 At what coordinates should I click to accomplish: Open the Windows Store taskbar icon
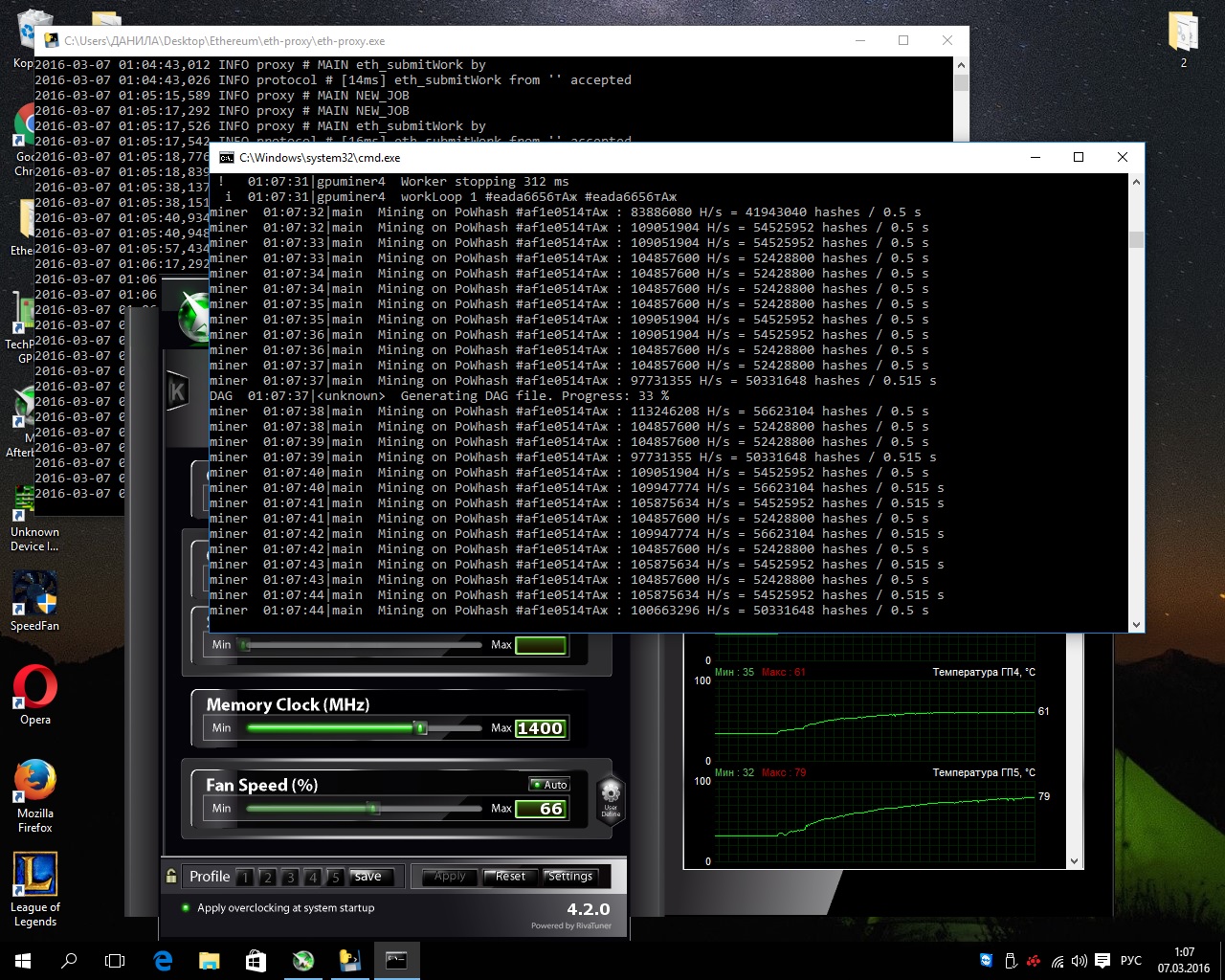pyautogui.click(x=256, y=960)
